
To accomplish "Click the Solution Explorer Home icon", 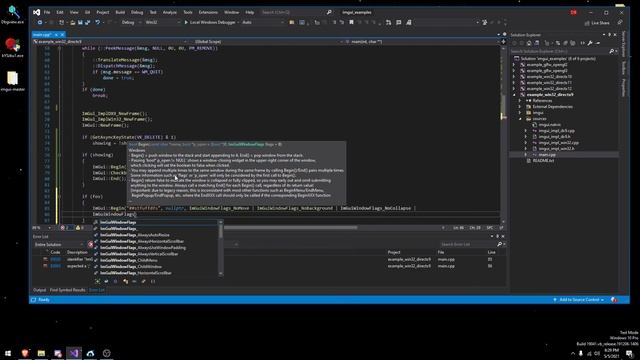I will [529, 43].
